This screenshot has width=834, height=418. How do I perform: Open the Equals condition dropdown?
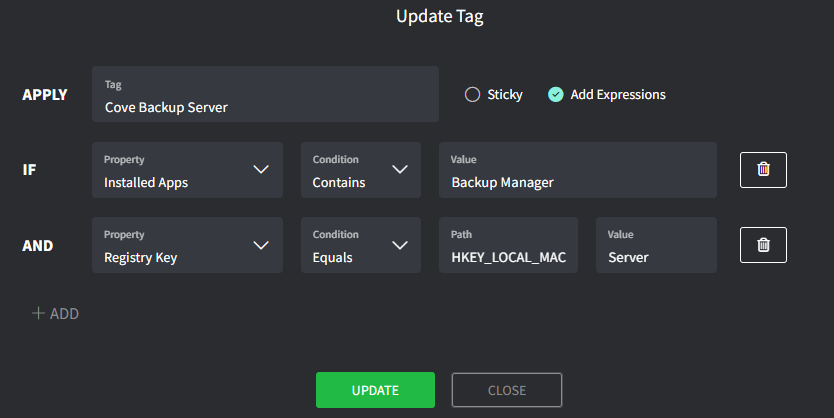coord(361,245)
